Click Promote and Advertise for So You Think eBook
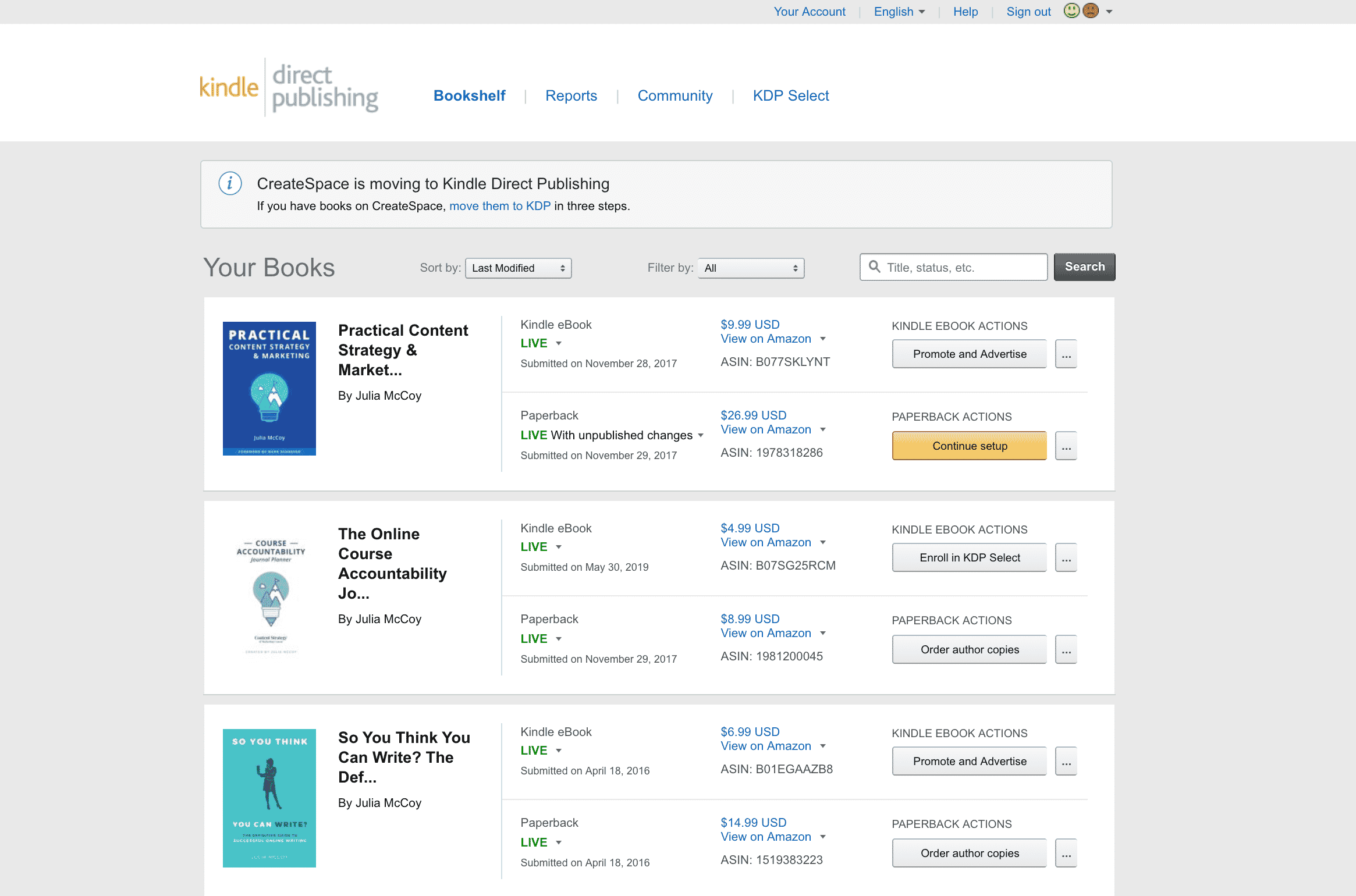The width and height of the screenshot is (1356, 896). pos(970,762)
